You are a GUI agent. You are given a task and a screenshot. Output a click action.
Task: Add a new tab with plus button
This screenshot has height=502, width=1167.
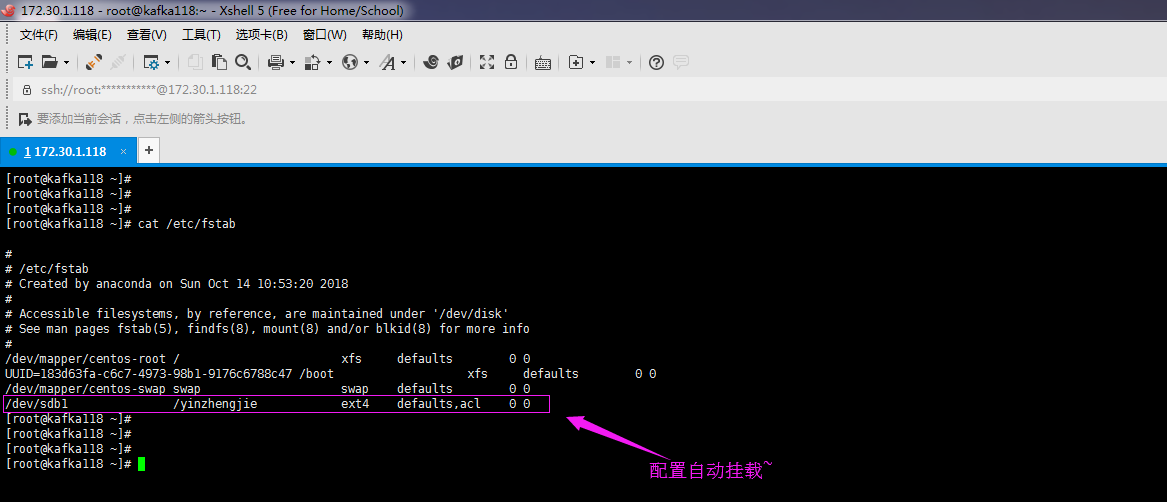click(149, 150)
